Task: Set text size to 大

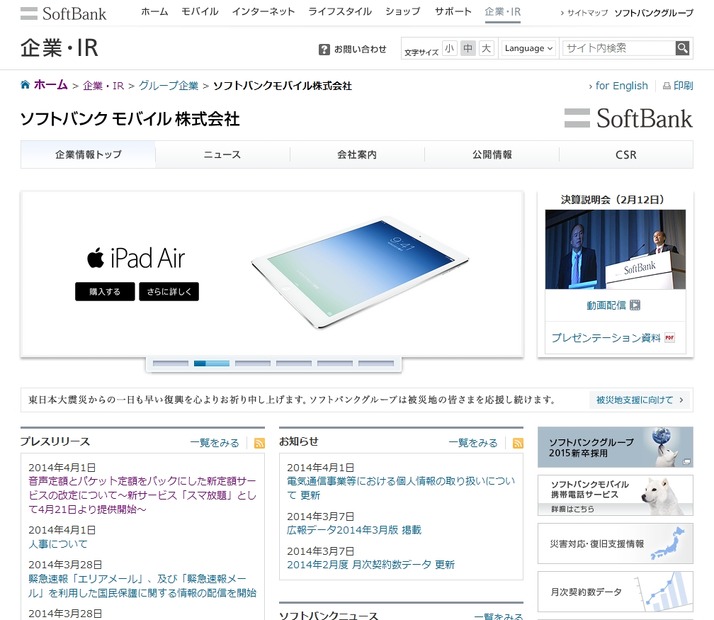Action: (486, 48)
